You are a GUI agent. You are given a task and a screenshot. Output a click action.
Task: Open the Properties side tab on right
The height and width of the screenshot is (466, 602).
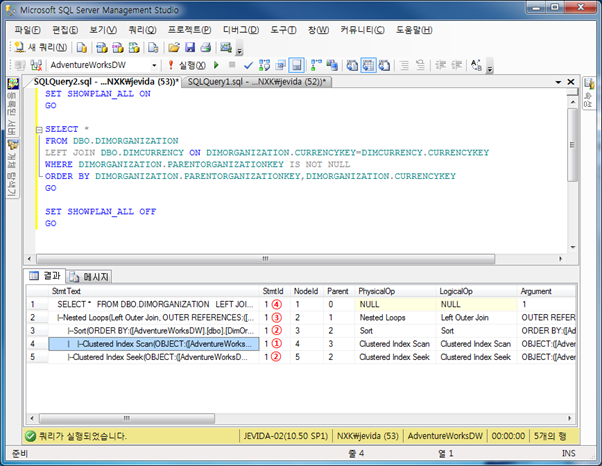tap(589, 93)
